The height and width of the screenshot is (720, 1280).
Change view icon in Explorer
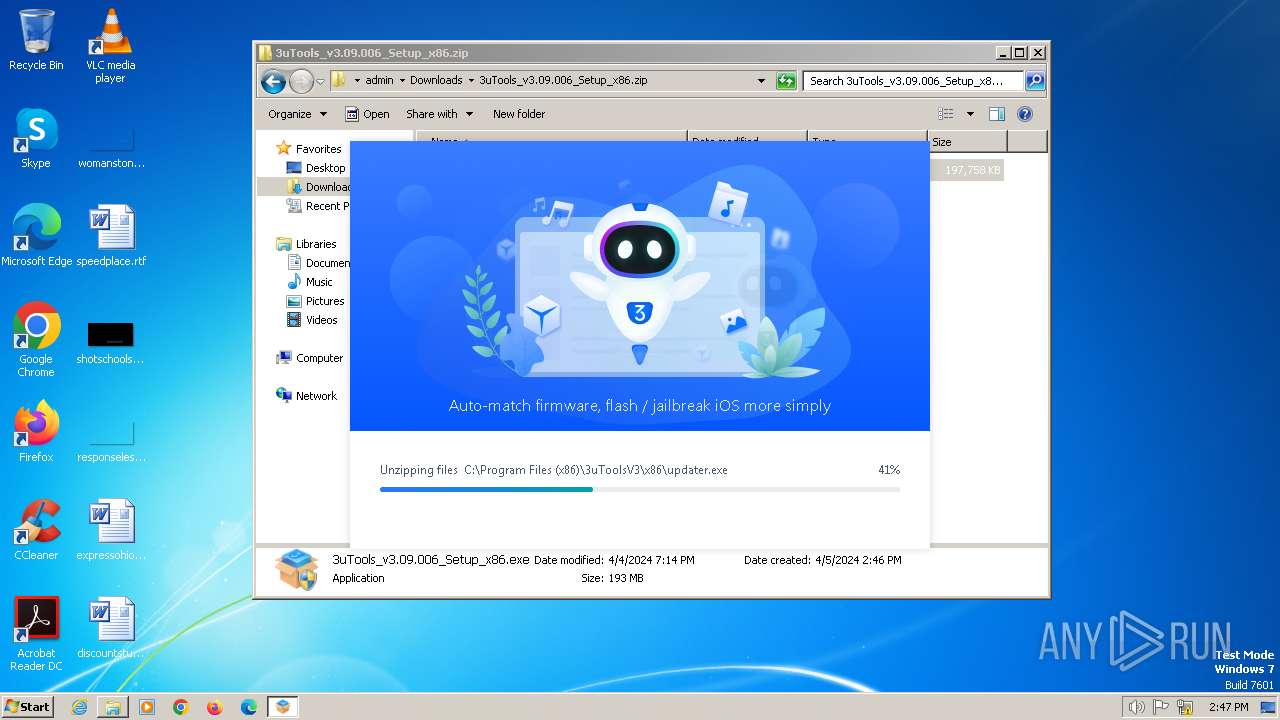point(946,114)
